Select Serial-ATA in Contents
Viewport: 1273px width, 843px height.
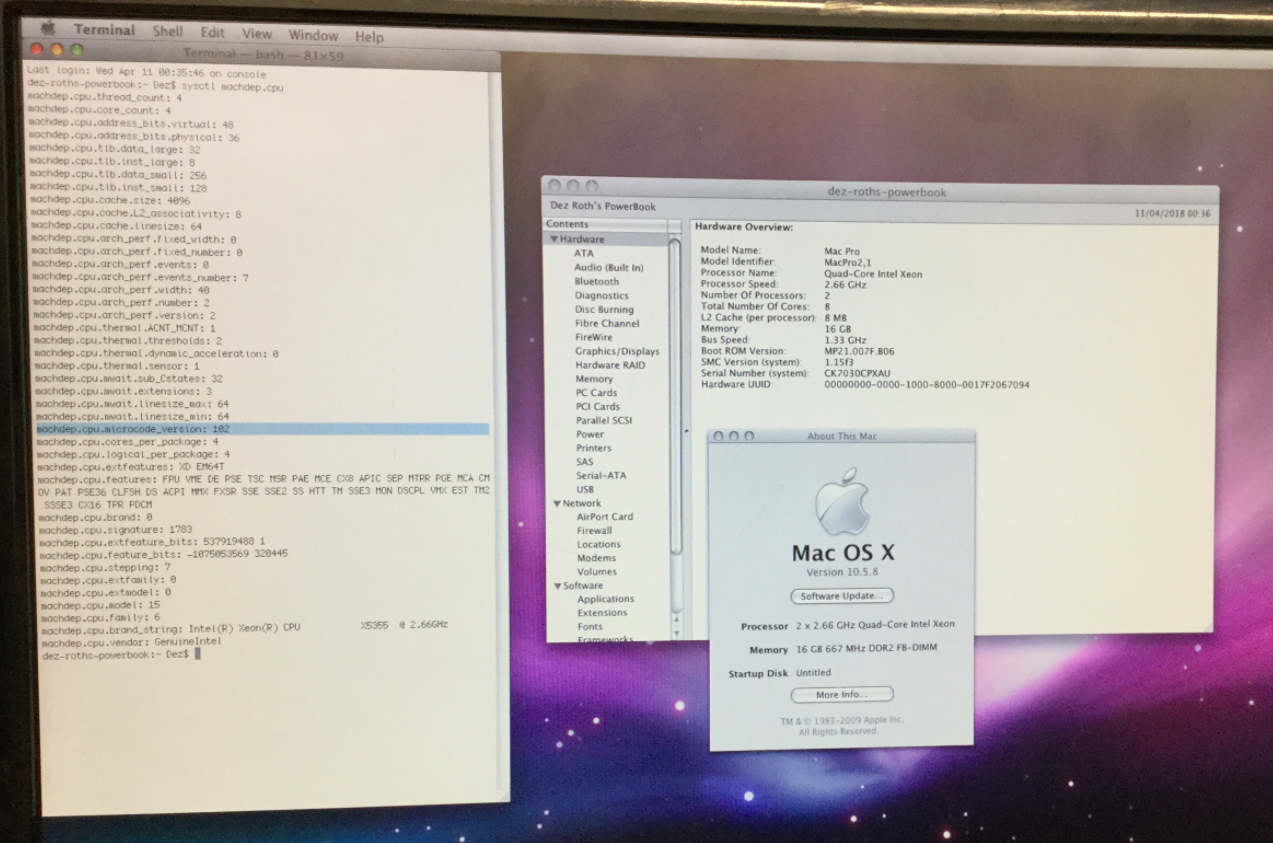601,476
